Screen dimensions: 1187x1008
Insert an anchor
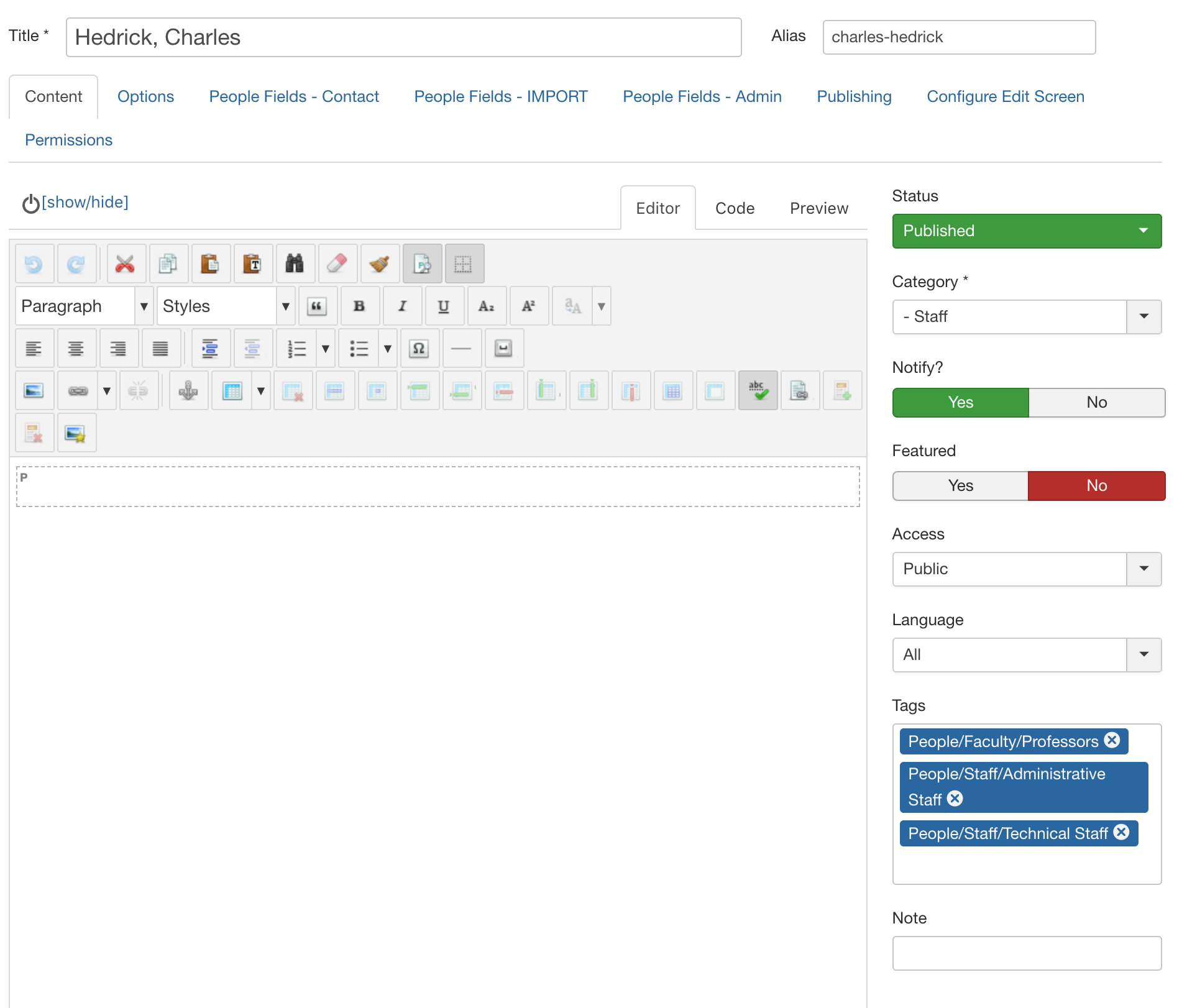pos(188,391)
